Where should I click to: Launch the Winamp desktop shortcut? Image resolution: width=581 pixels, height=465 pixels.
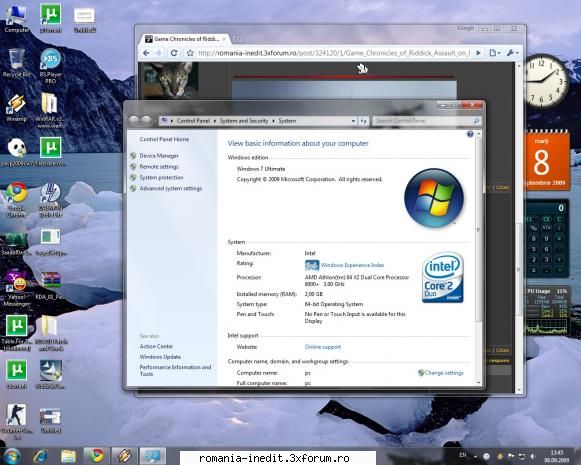(16, 107)
